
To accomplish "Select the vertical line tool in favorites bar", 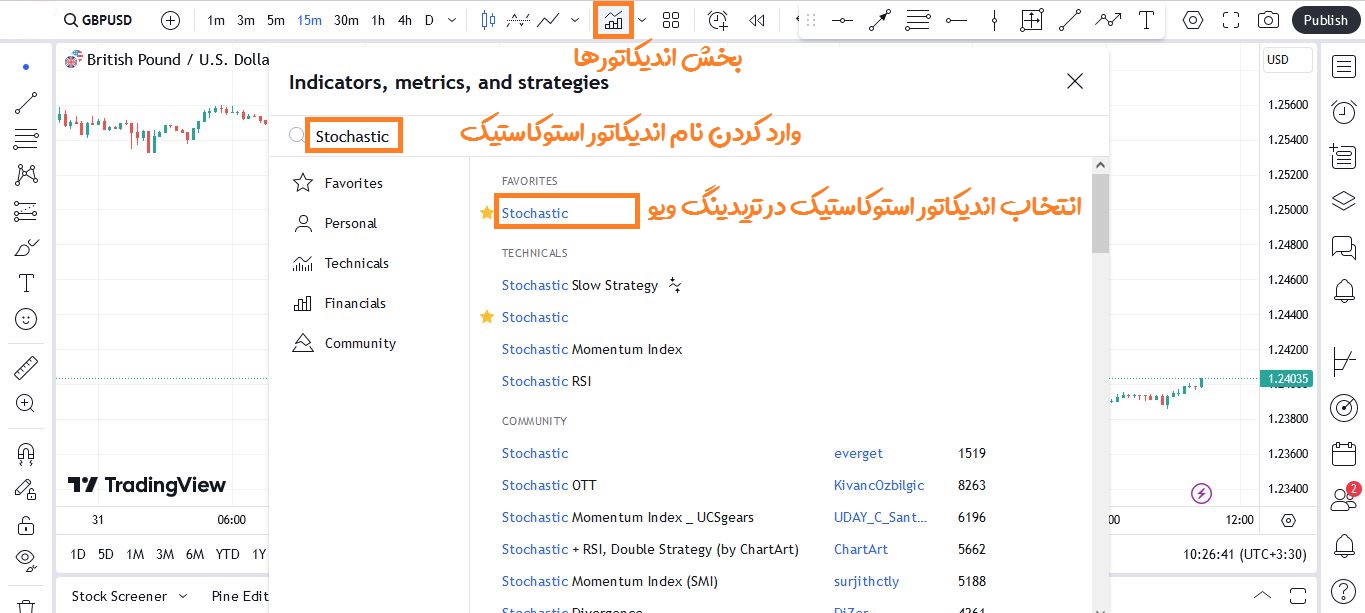I will (994, 20).
